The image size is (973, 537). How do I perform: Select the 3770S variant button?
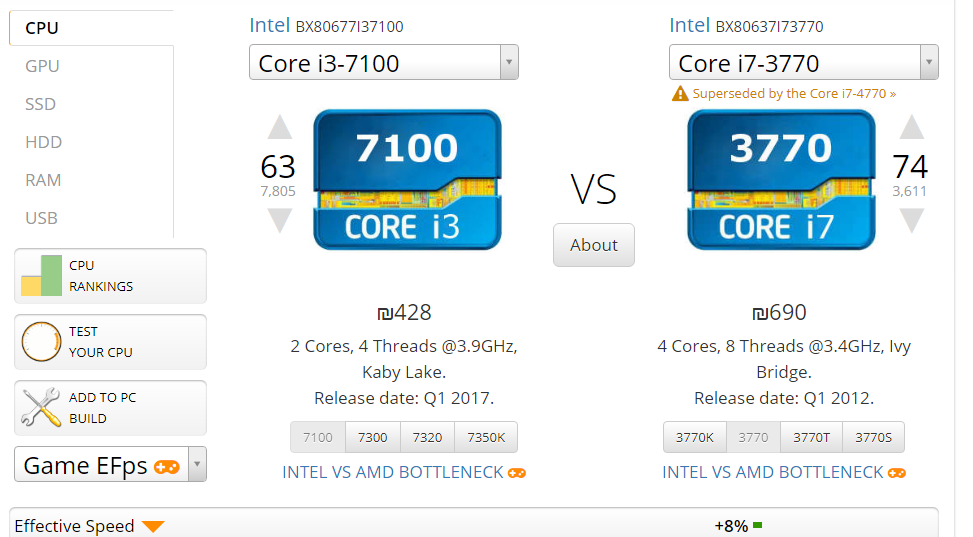pos(873,438)
